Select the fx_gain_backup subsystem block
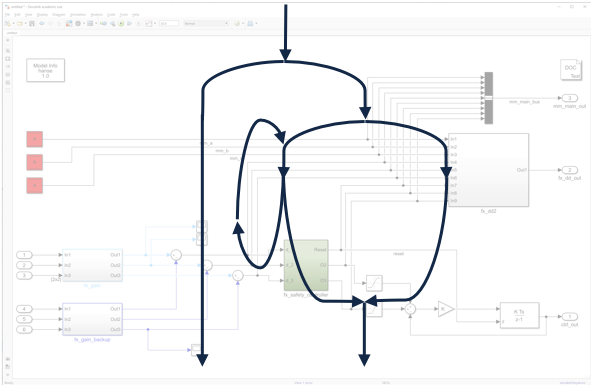 click(92, 319)
